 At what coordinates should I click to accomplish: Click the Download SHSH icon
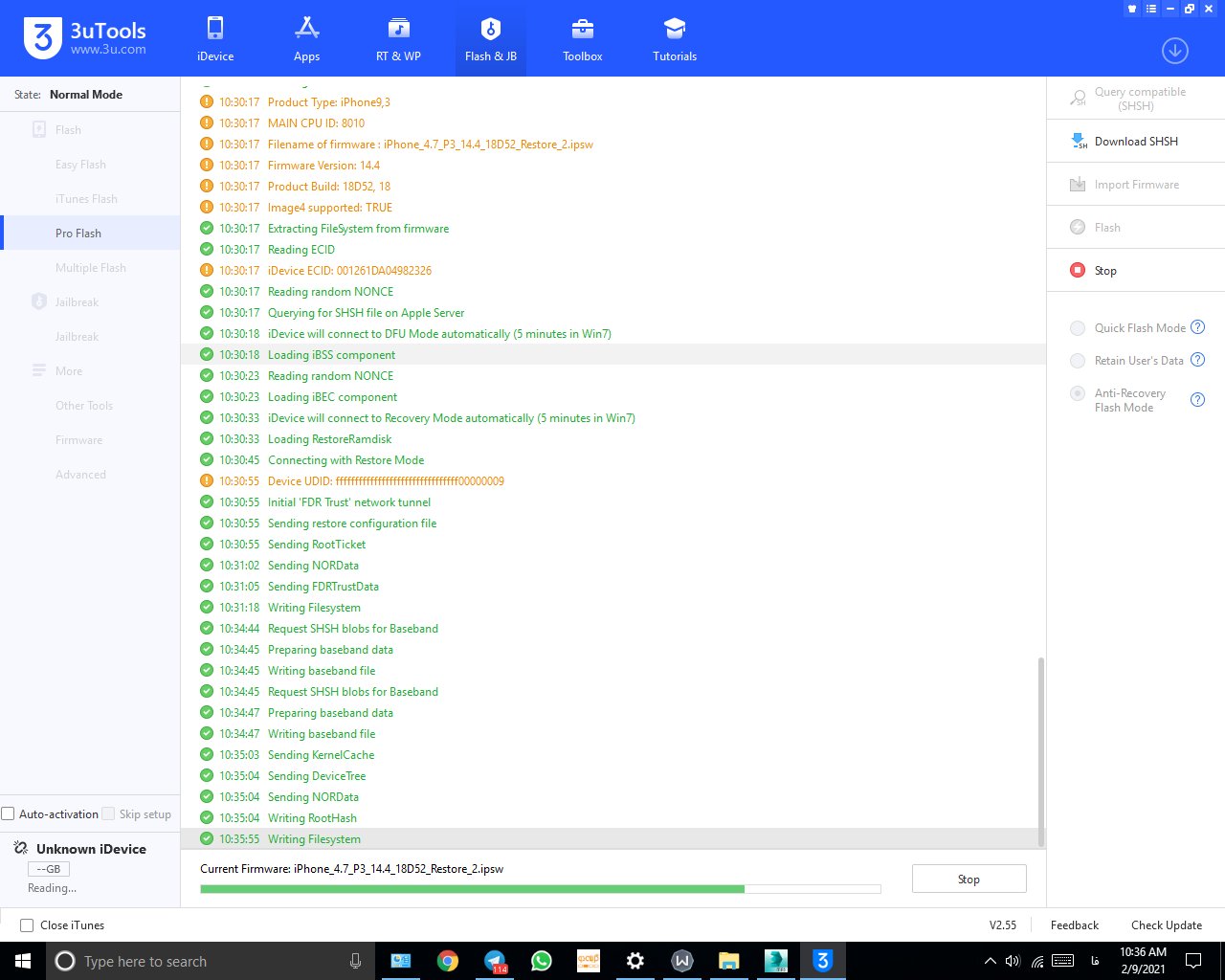click(x=1079, y=142)
